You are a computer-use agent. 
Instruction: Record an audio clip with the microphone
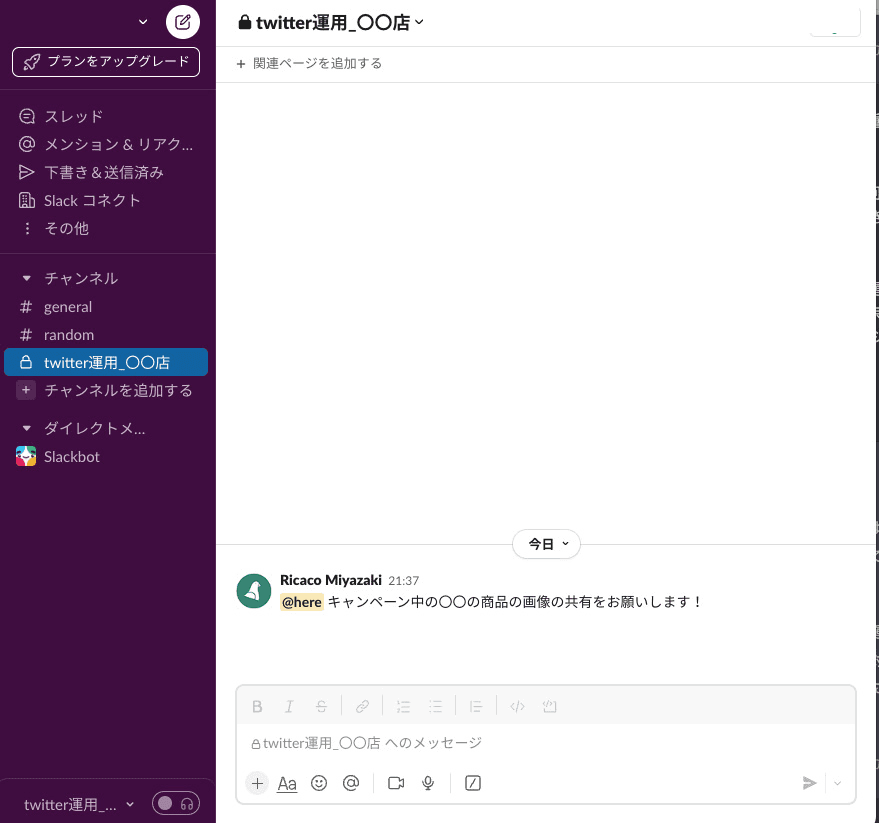tap(428, 783)
